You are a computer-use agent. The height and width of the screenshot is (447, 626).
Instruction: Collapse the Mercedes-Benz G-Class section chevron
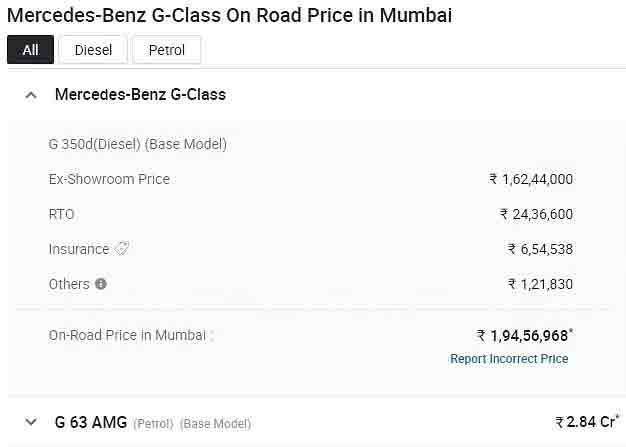(31, 95)
